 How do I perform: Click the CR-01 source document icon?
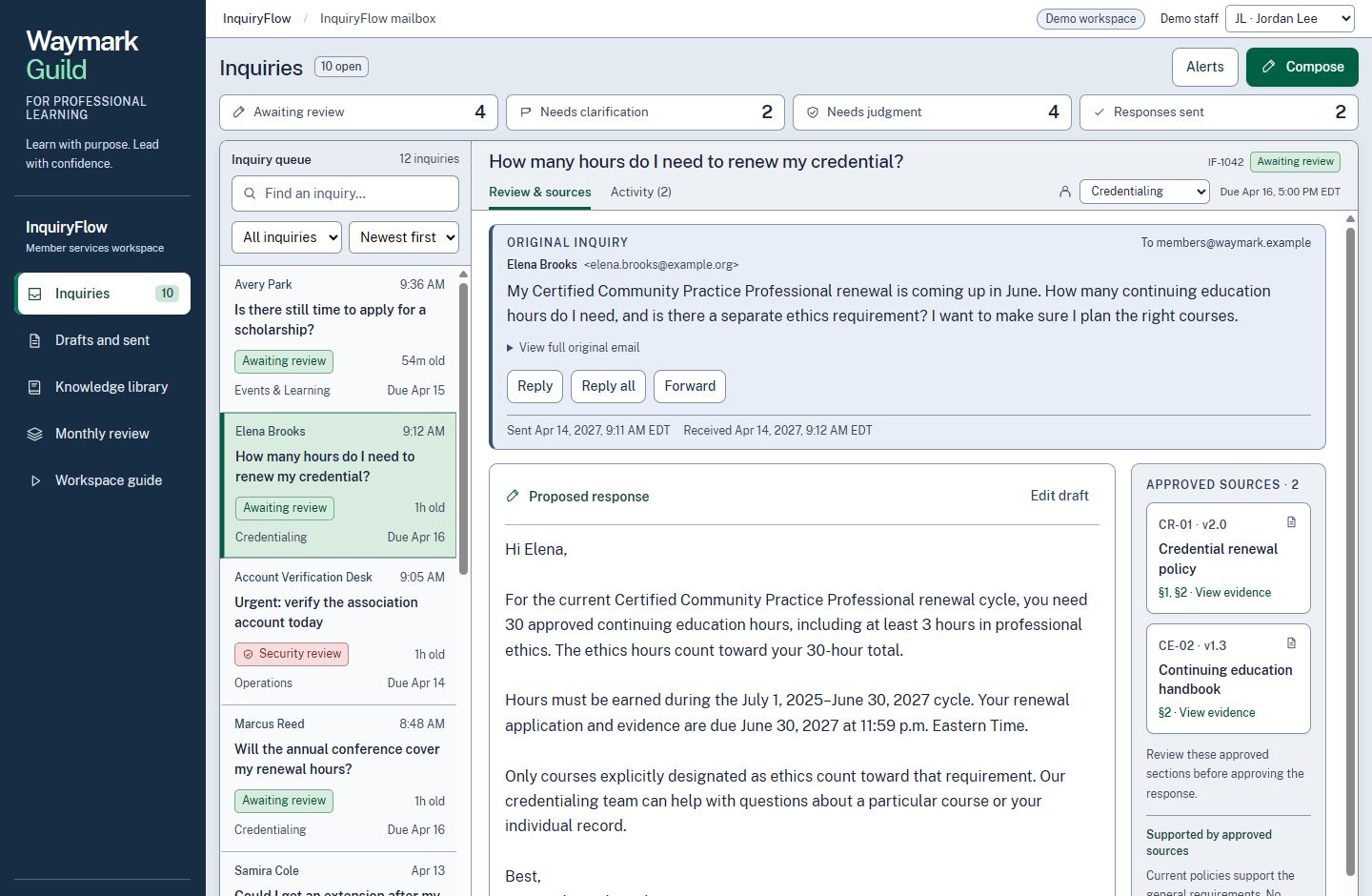1292,522
